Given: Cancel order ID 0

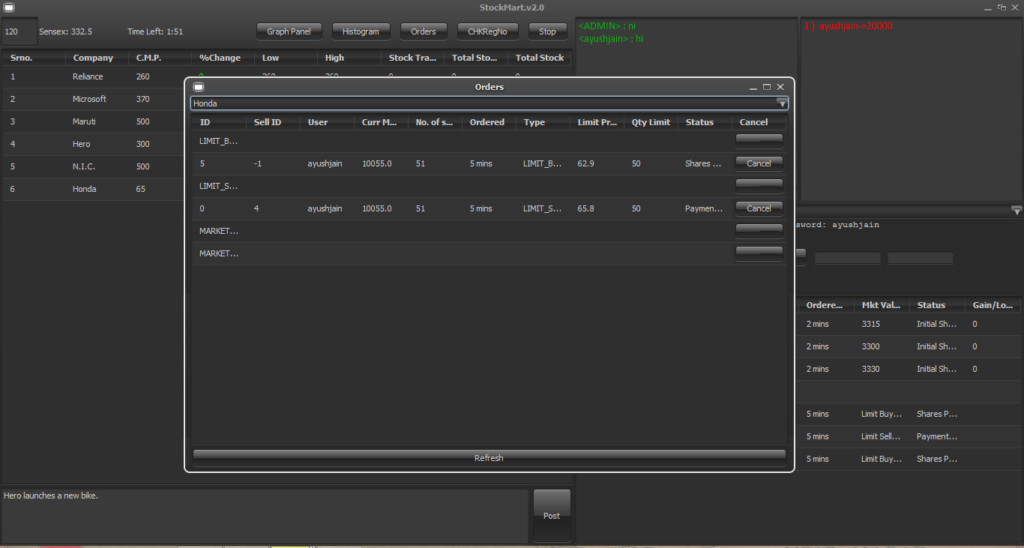Looking at the screenshot, I should [x=759, y=208].
